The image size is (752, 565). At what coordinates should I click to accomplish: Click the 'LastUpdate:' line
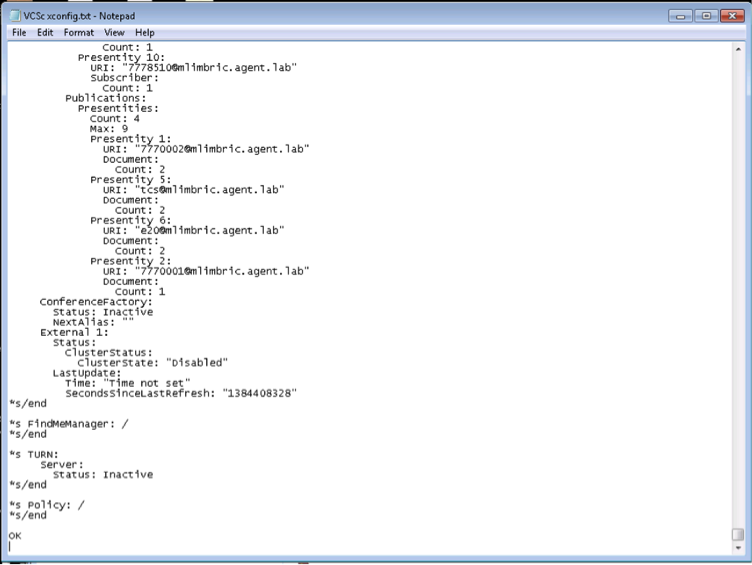click(87, 373)
